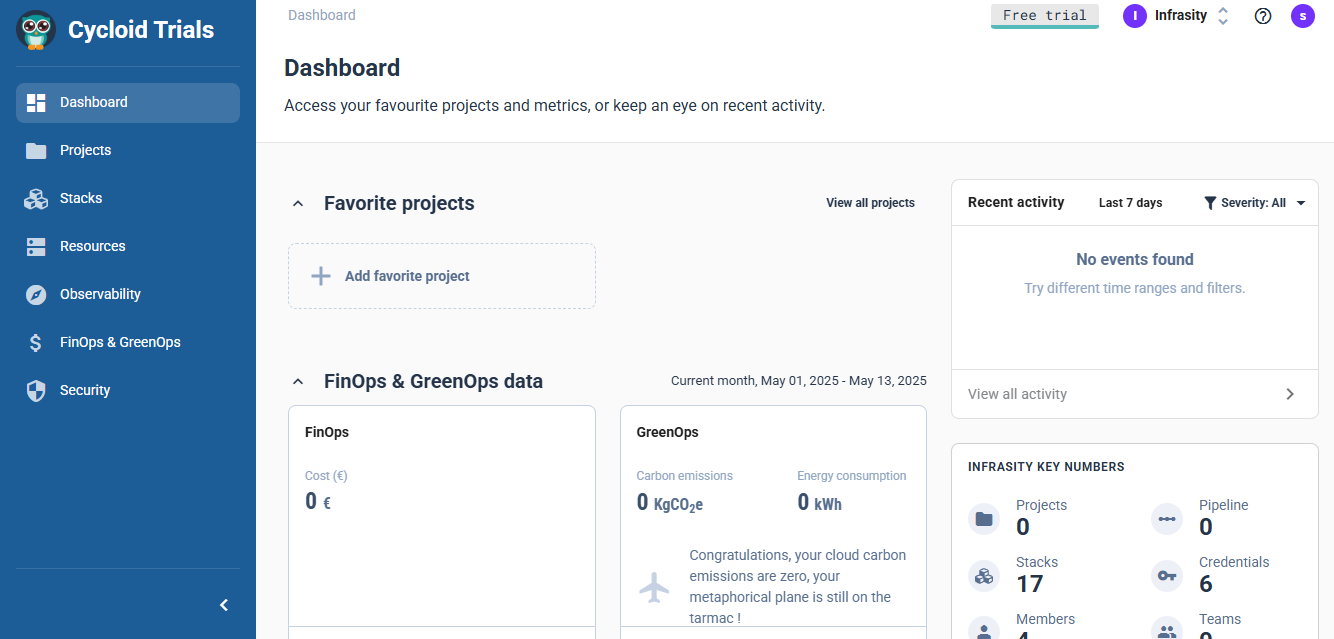The image size is (1334, 639).
Task: Collapse the left sidebar with the chevron
Action: 223,605
